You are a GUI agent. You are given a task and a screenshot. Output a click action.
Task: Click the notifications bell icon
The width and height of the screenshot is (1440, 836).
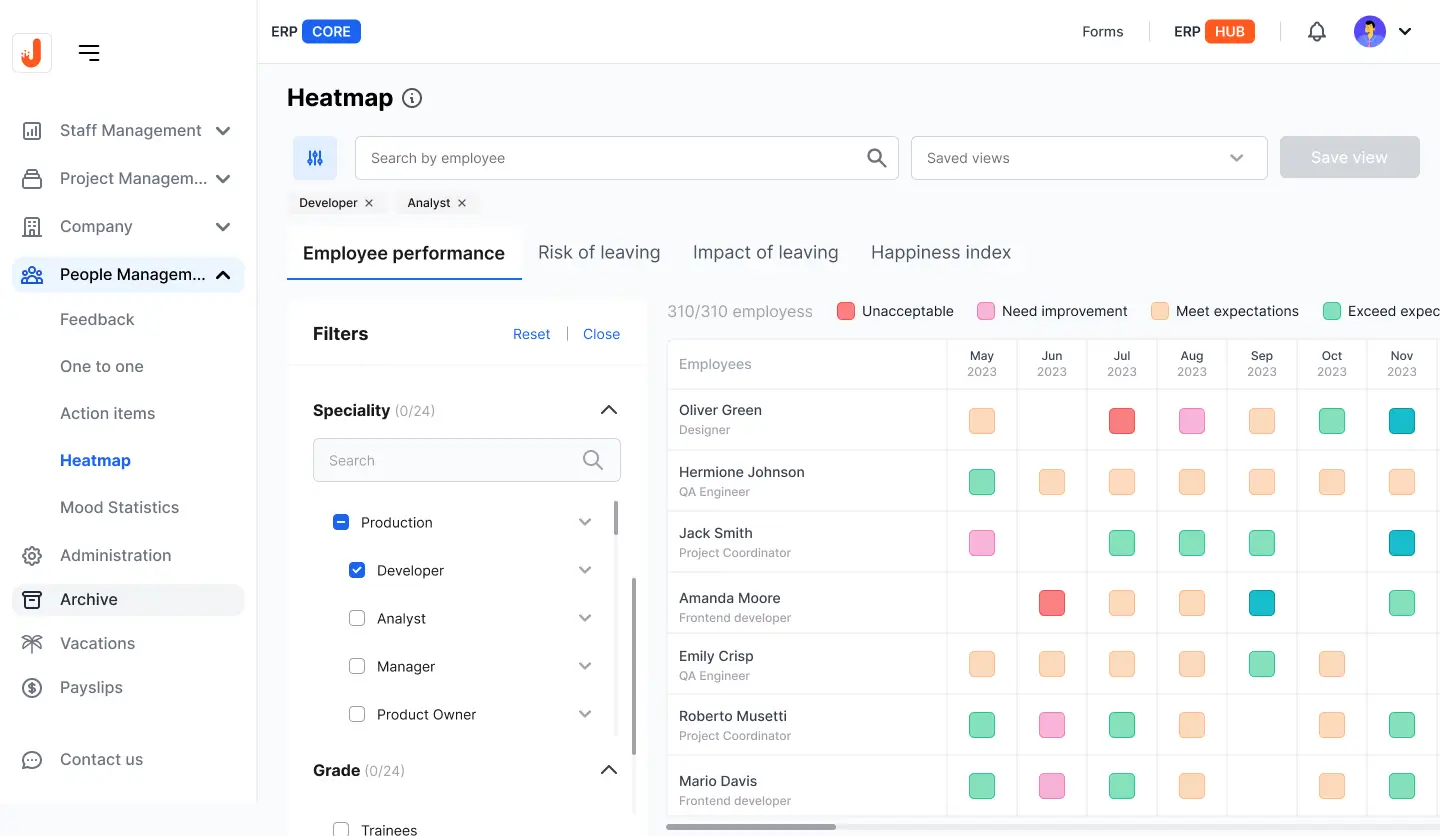click(x=1316, y=31)
